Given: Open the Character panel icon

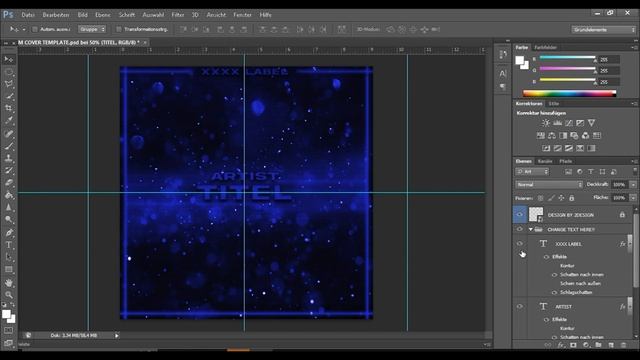Looking at the screenshot, I should 503,73.
